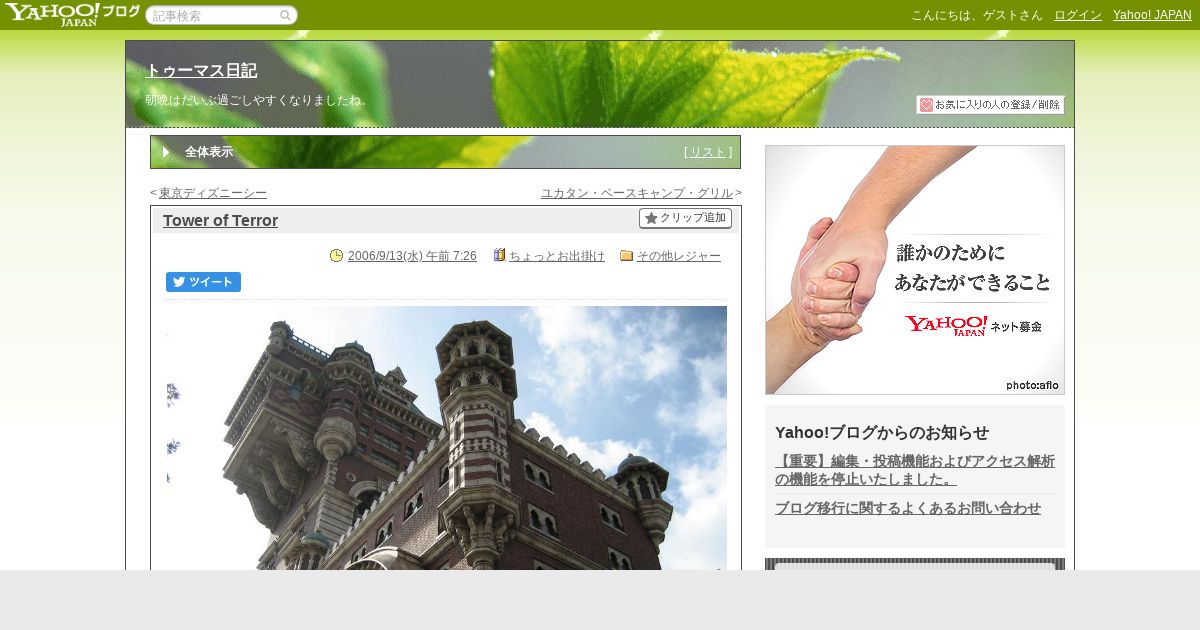Select the 全体表示 heading
Image resolution: width=1200 pixels, height=630 pixels.
pos(209,152)
